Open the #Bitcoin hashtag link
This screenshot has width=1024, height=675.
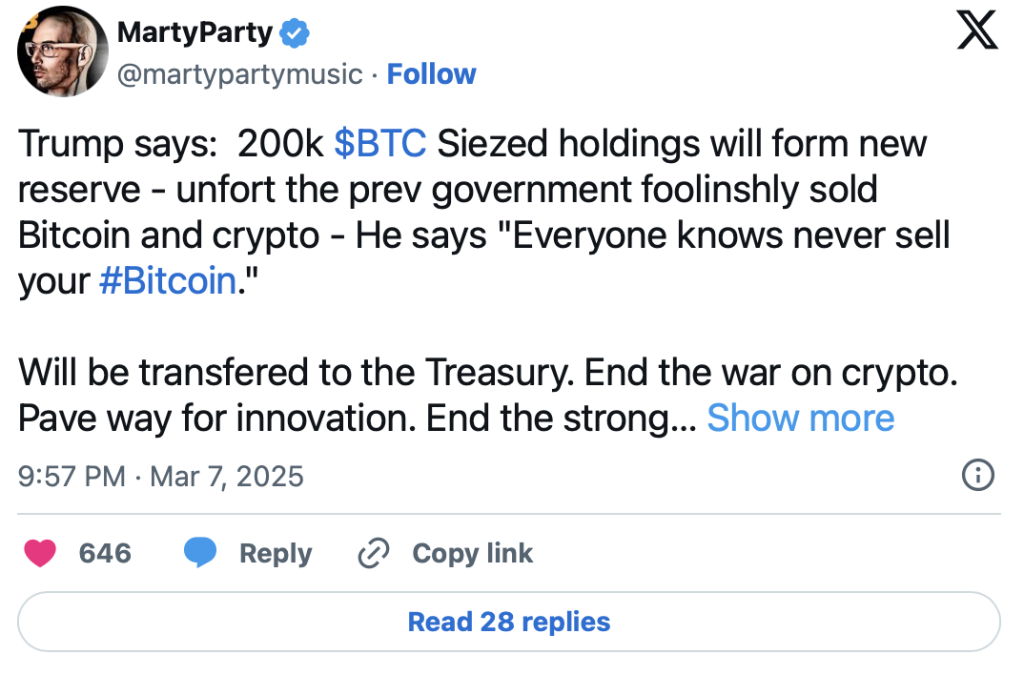(x=167, y=282)
